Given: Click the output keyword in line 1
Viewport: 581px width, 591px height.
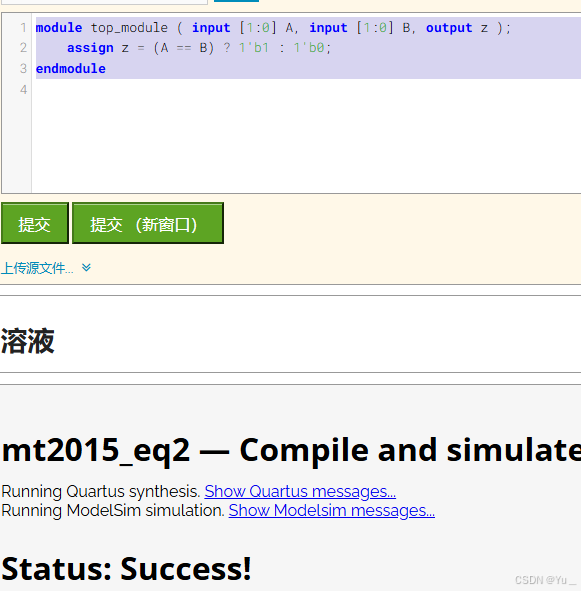Looking at the screenshot, I should pyautogui.click(x=449, y=28).
